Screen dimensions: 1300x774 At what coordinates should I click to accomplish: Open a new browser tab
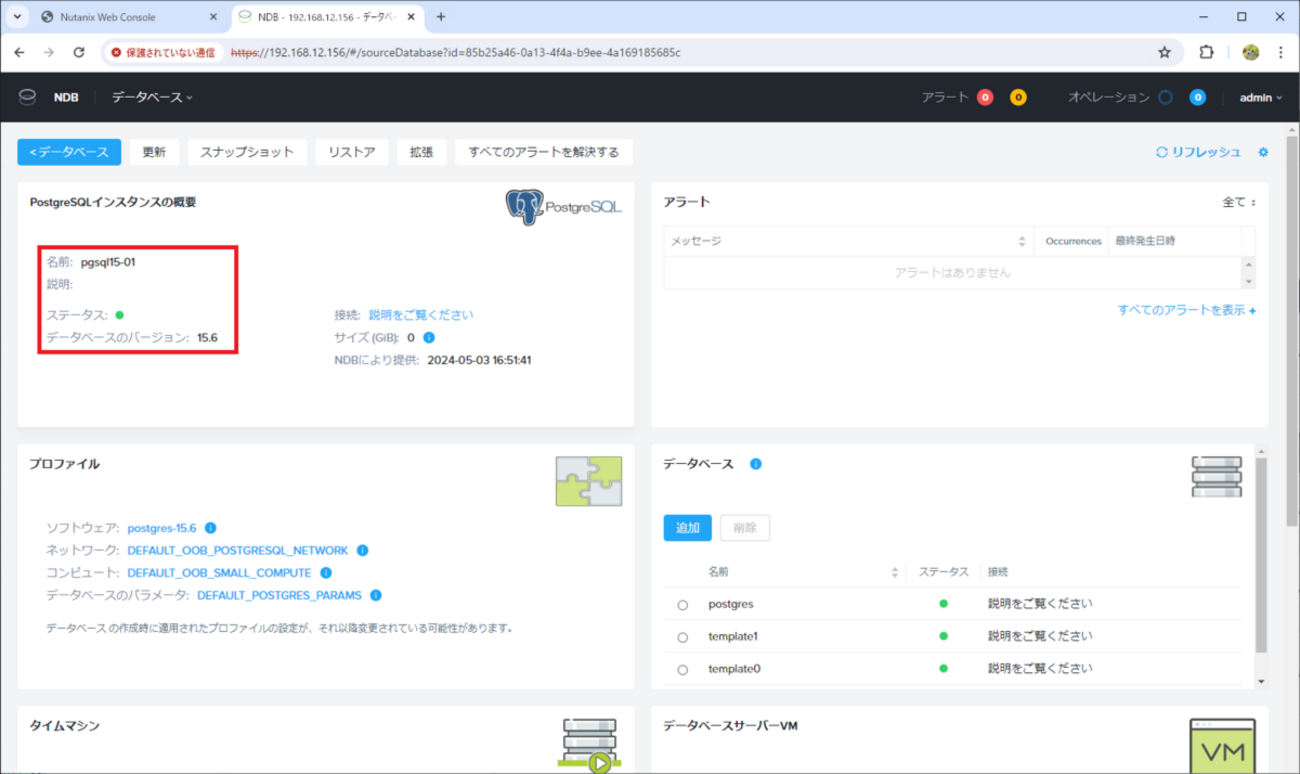[x=441, y=17]
